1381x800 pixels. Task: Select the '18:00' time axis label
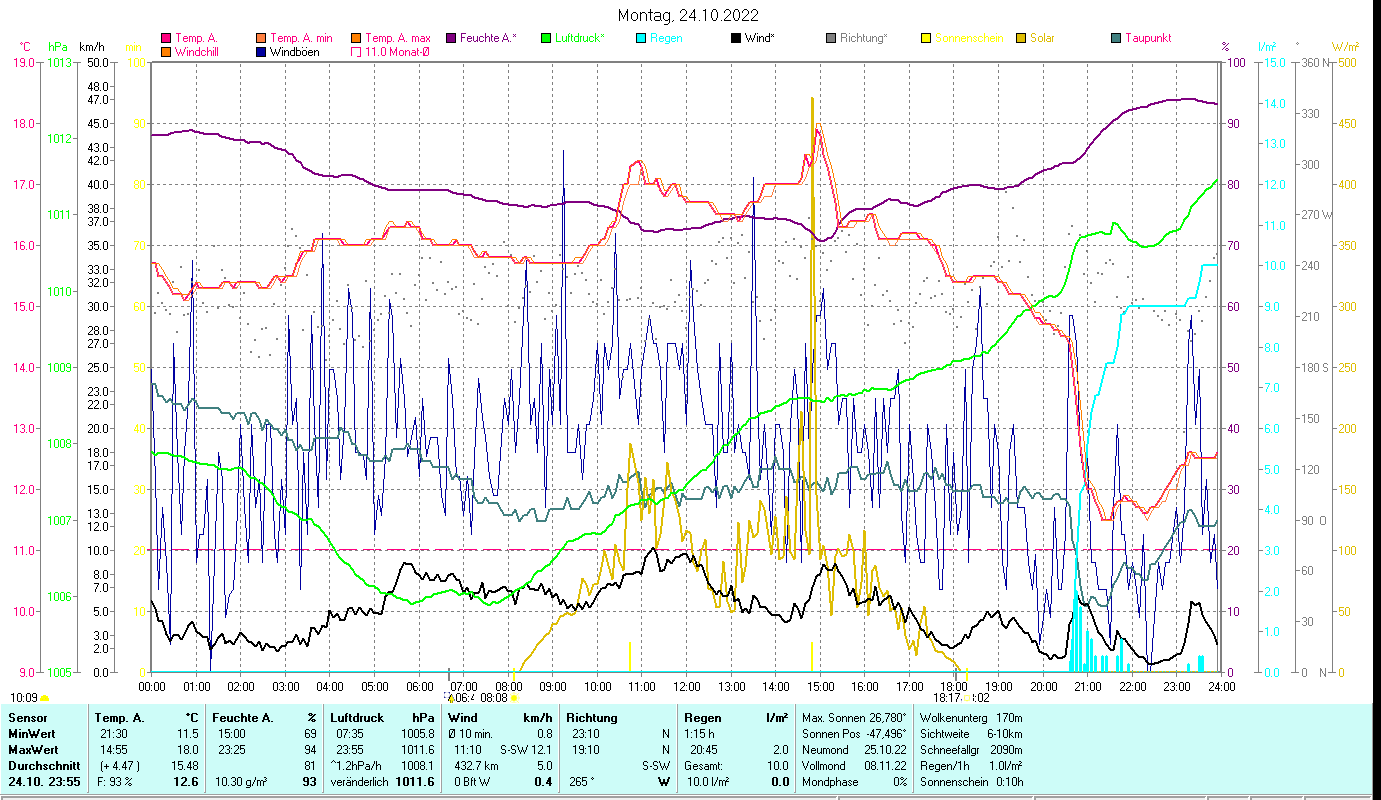[954, 687]
